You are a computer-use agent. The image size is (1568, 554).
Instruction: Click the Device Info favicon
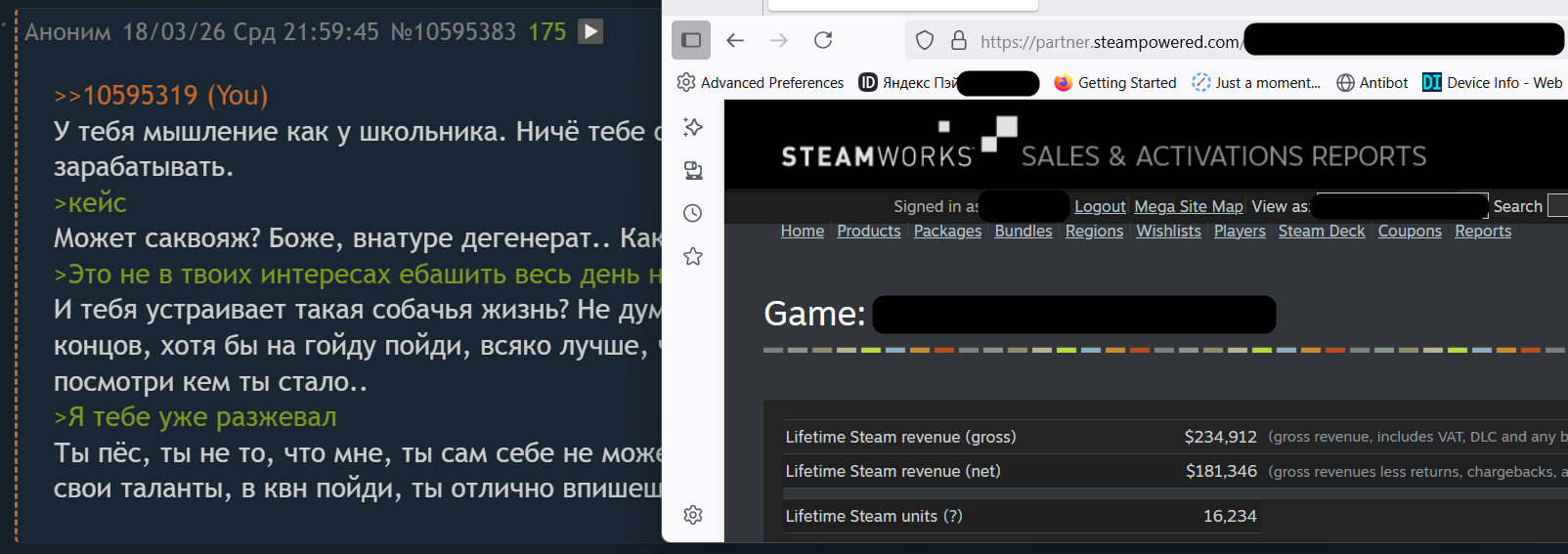(x=1432, y=83)
